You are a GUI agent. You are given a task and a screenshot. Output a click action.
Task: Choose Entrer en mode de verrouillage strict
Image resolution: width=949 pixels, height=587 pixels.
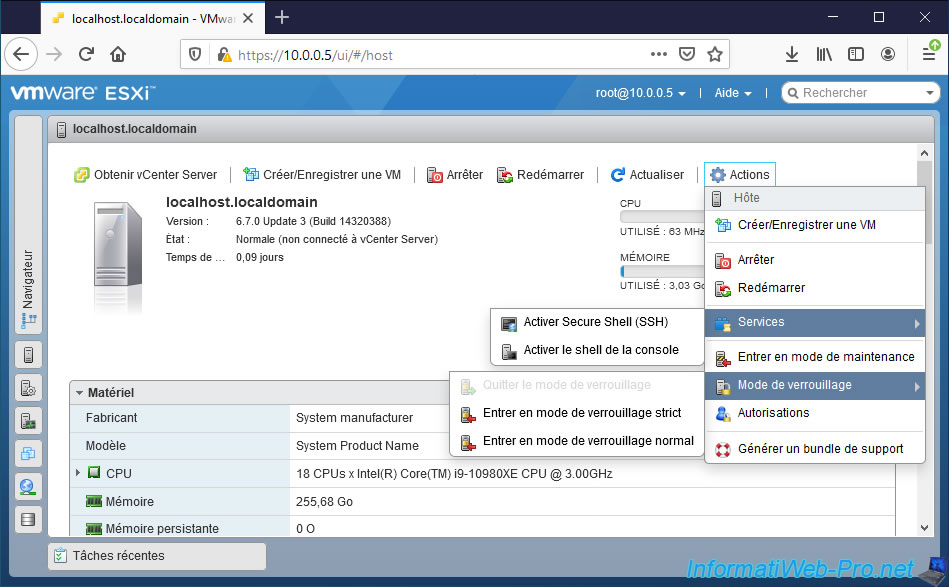tap(581, 413)
